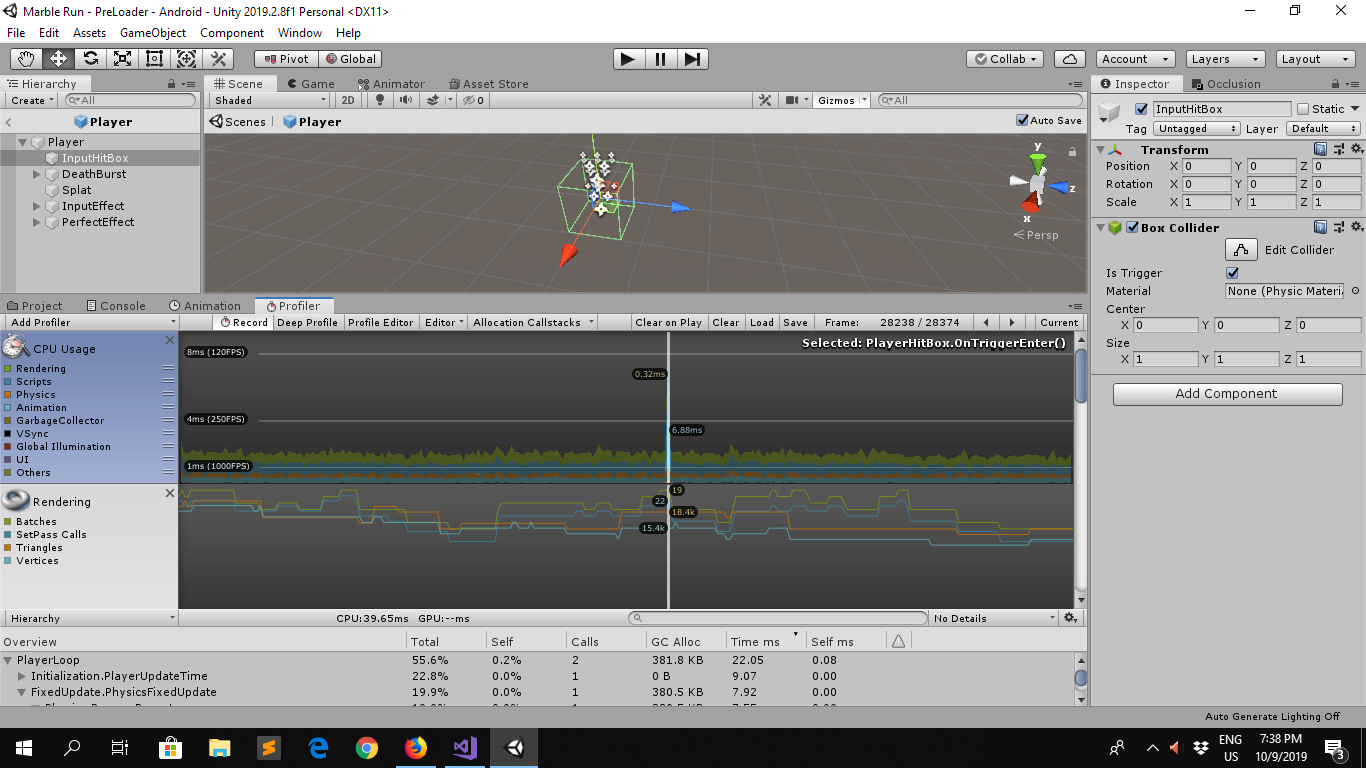Toggle 2D scene view mode
Image resolution: width=1366 pixels, height=768 pixels.
point(348,100)
